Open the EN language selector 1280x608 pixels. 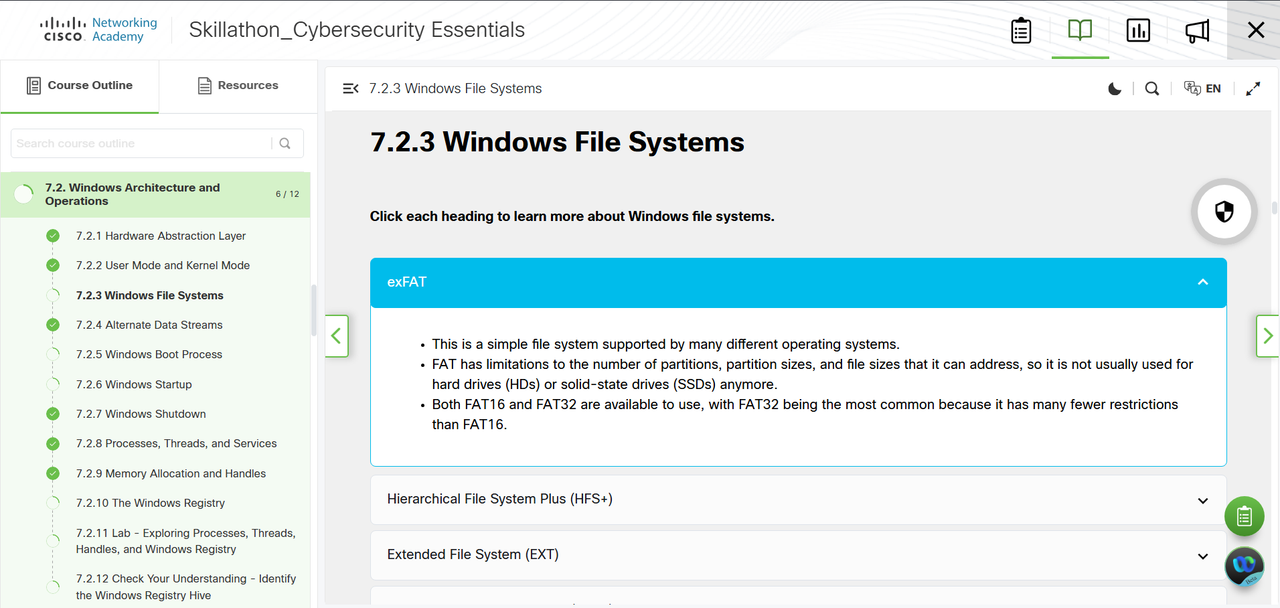(1202, 88)
